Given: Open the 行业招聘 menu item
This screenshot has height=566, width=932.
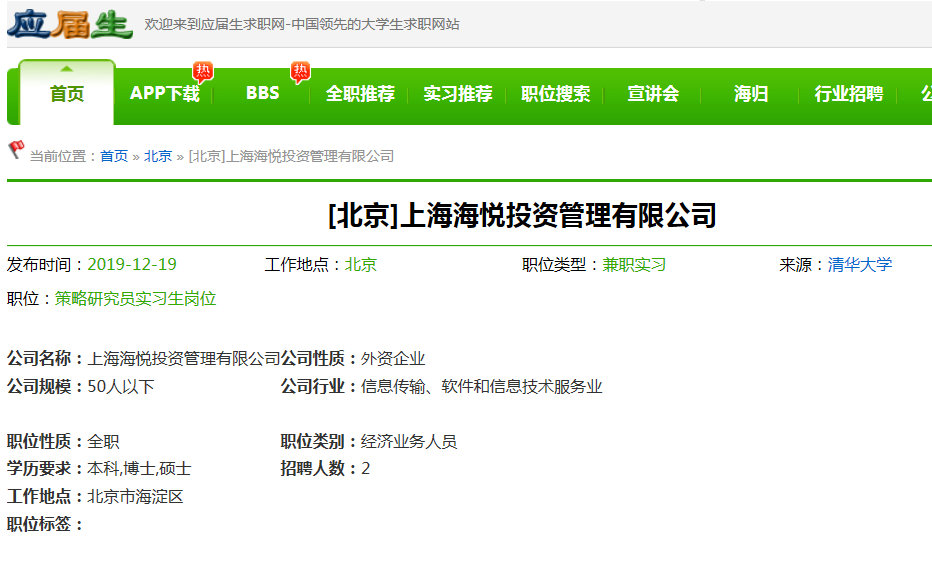Looking at the screenshot, I should (848, 93).
